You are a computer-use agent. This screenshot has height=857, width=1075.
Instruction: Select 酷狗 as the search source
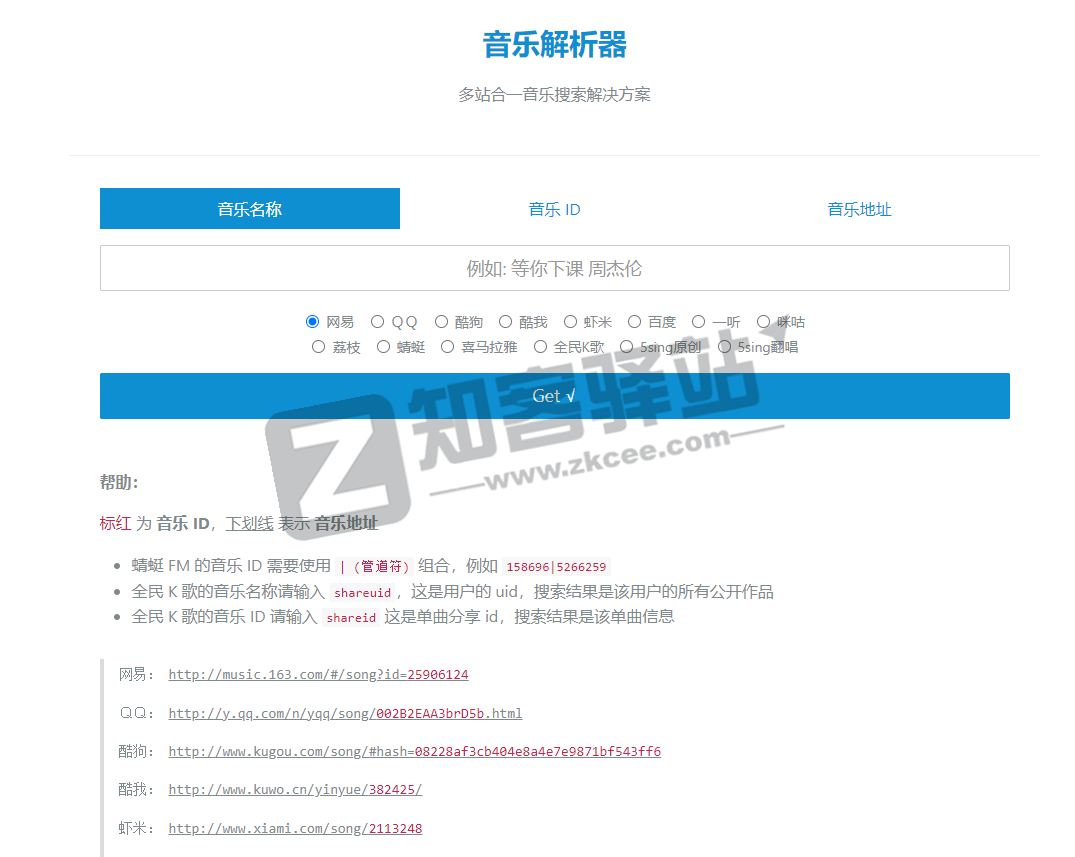click(x=441, y=321)
